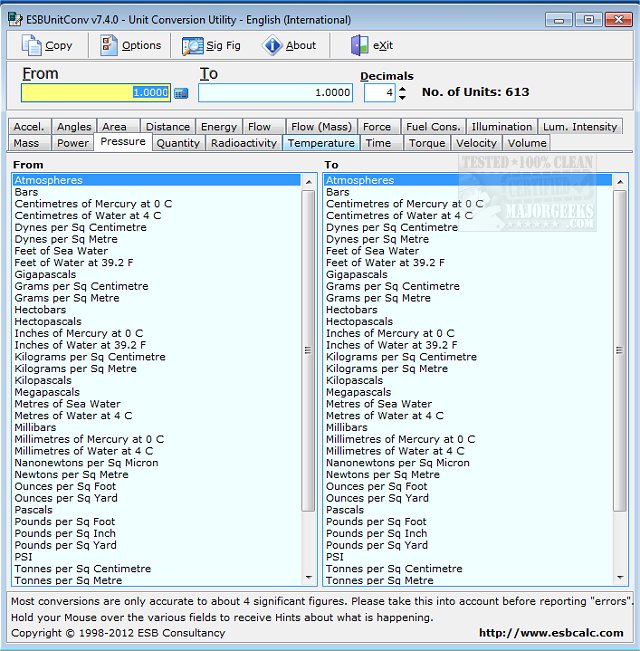Screen dimensions: 640x651
Task: Switch to the Power tab
Action: tap(73, 143)
